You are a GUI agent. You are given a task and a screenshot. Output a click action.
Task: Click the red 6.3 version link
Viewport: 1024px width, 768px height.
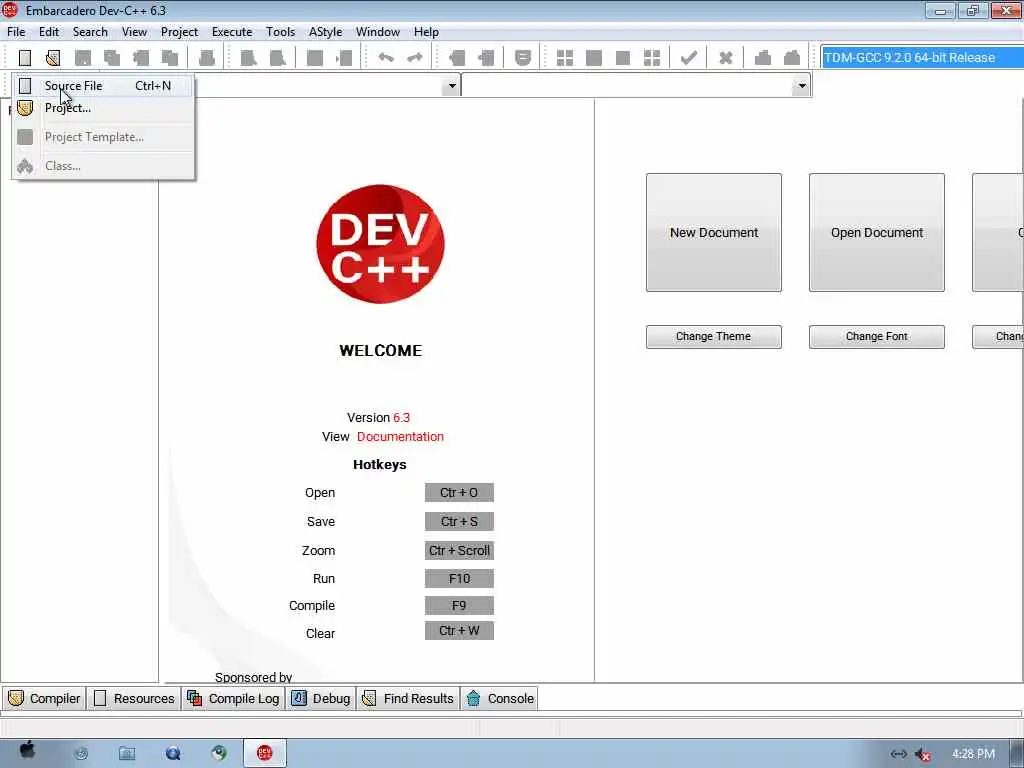coord(402,417)
